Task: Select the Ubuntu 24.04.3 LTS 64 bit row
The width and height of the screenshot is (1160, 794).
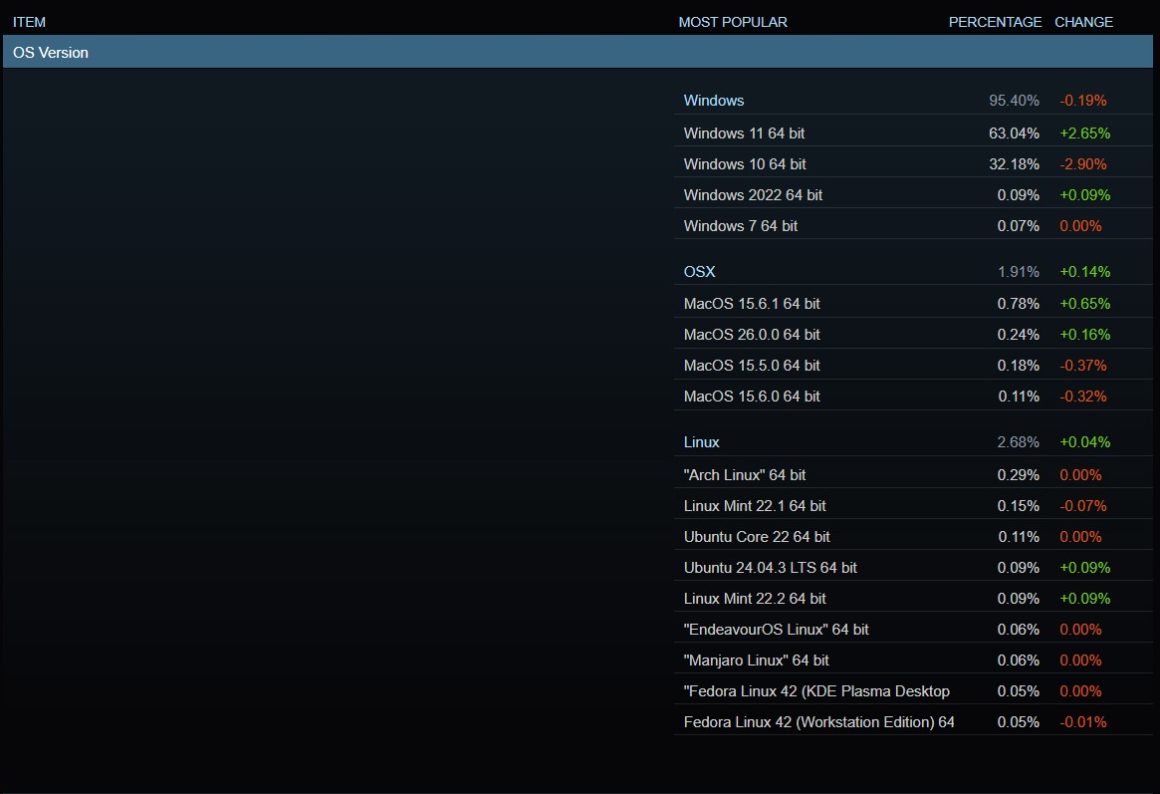Action: 770,568
